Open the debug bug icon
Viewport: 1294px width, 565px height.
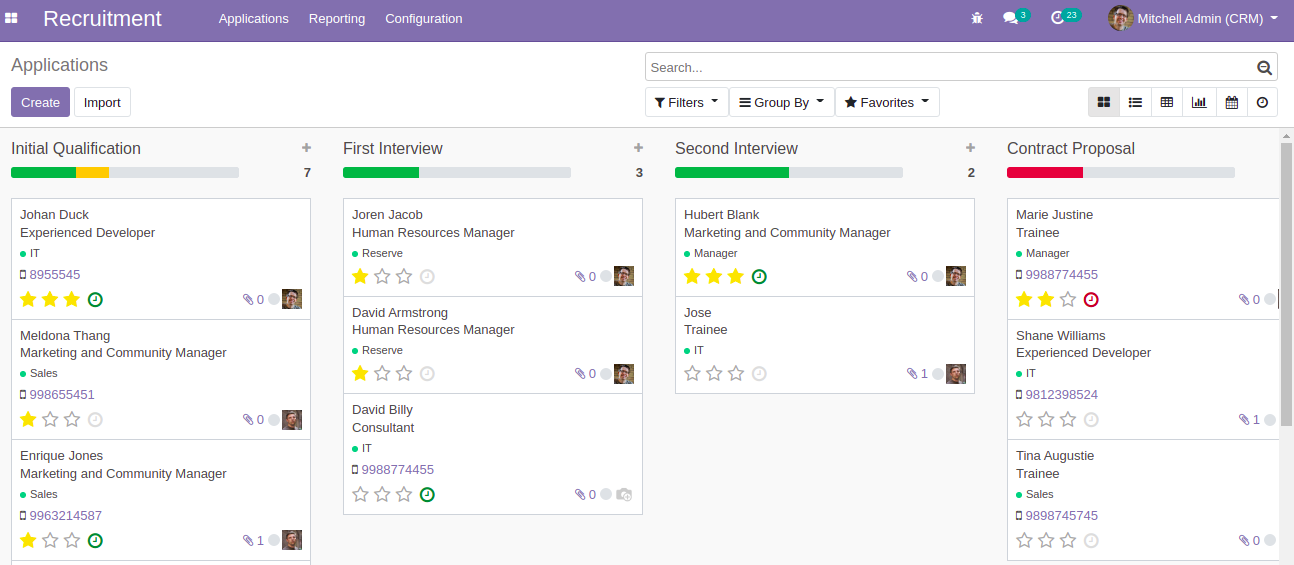coord(977,18)
